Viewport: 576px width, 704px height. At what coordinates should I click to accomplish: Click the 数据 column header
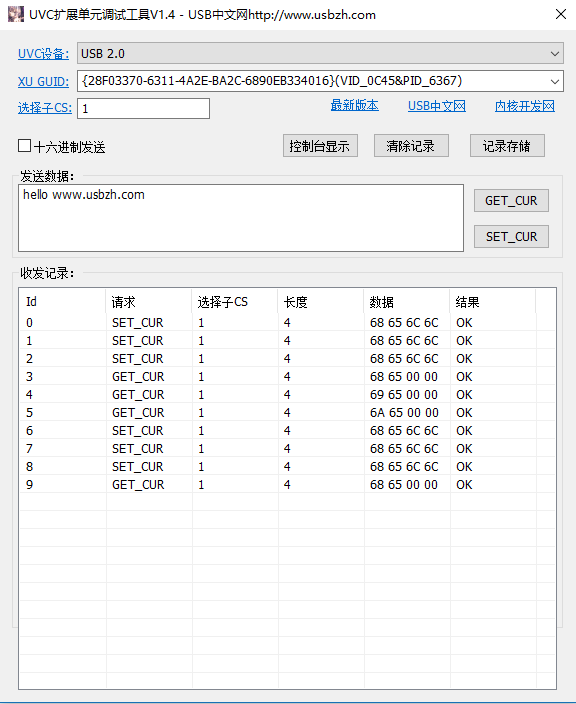click(x=407, y=302)
